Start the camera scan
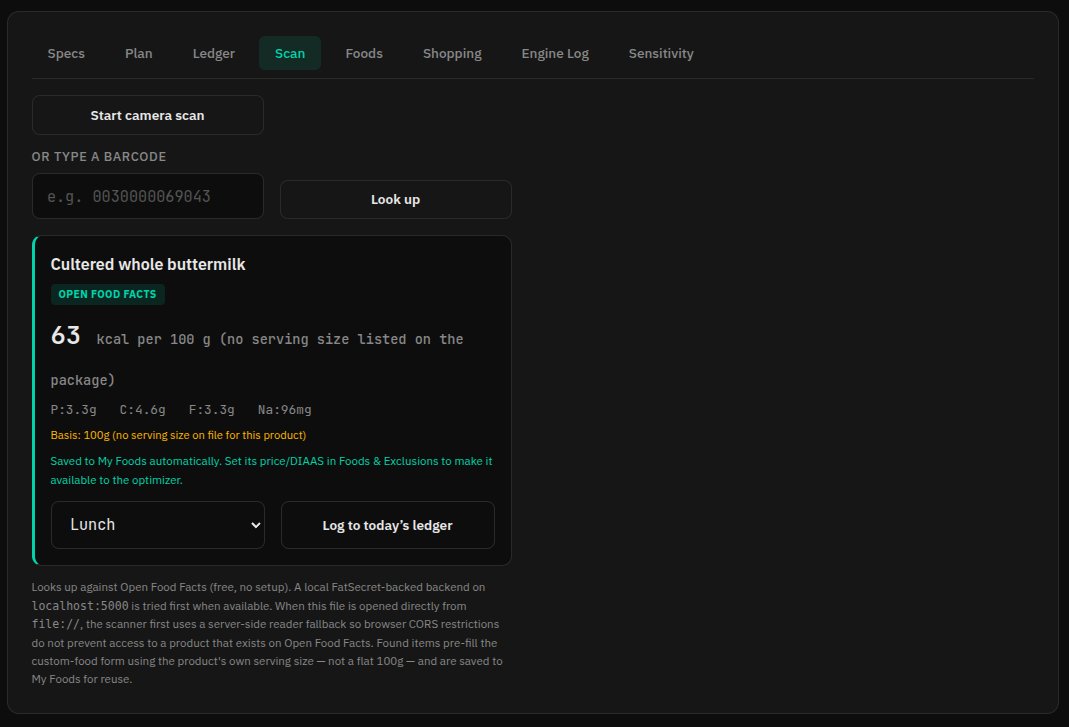This screenshot has width=1069, height=727. pos(147,115)
